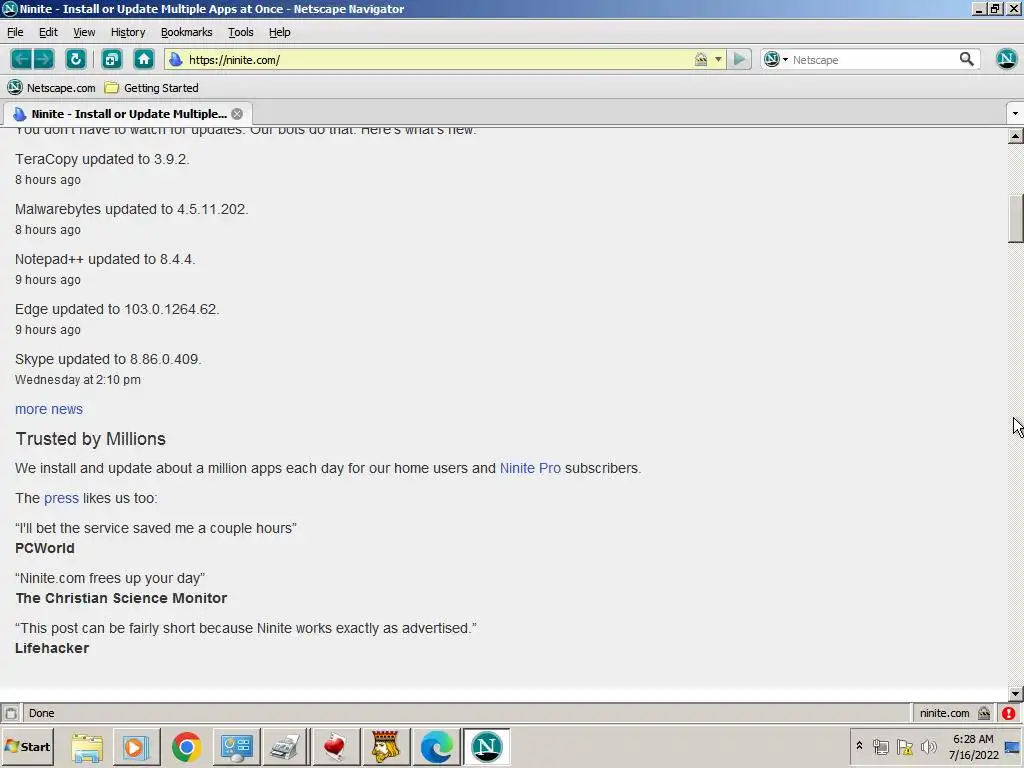Click the 'PCWorld' attribution text
The height and width of the screenshot is (768, 1024).
[x=45, y=549]
